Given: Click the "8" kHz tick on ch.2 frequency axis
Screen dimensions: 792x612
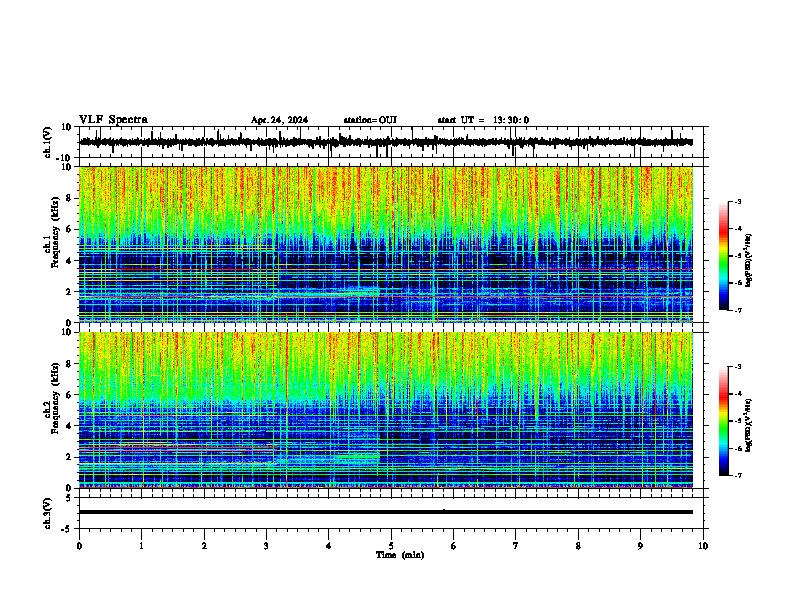Looking at the screenshot, I should coord(69,364).
